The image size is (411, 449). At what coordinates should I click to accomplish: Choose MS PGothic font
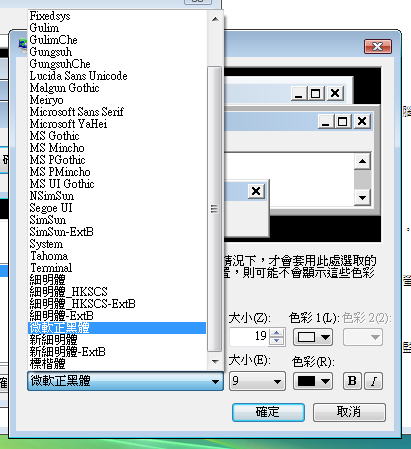(117, 160)
